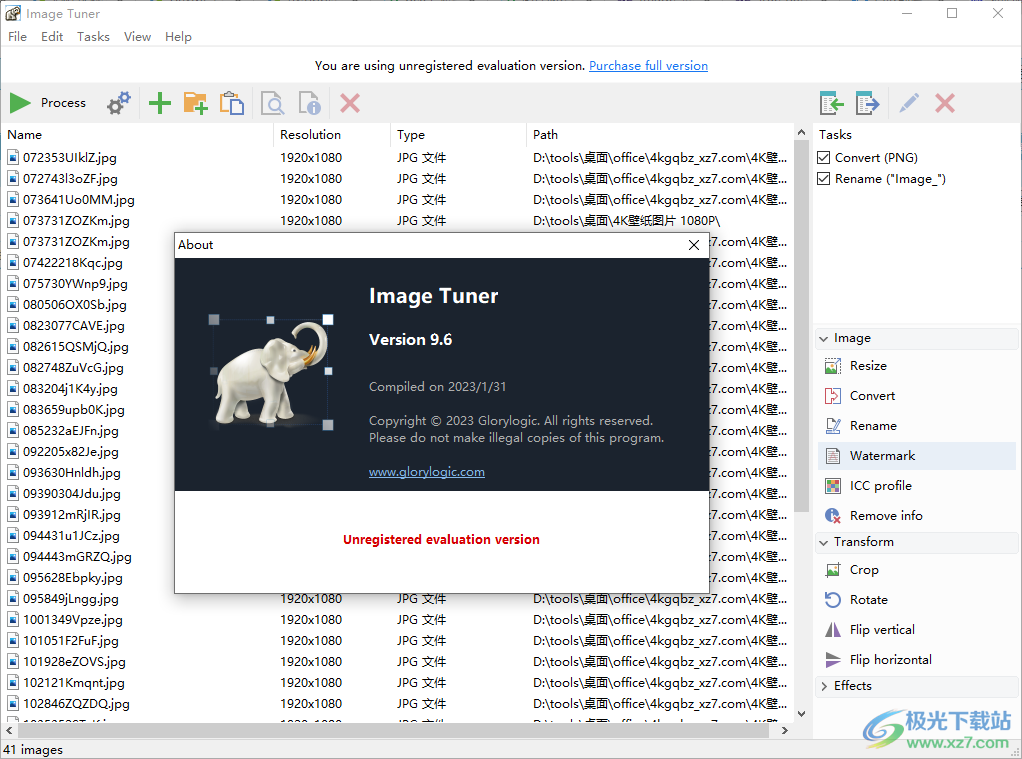Open the Edit menu

52,37
